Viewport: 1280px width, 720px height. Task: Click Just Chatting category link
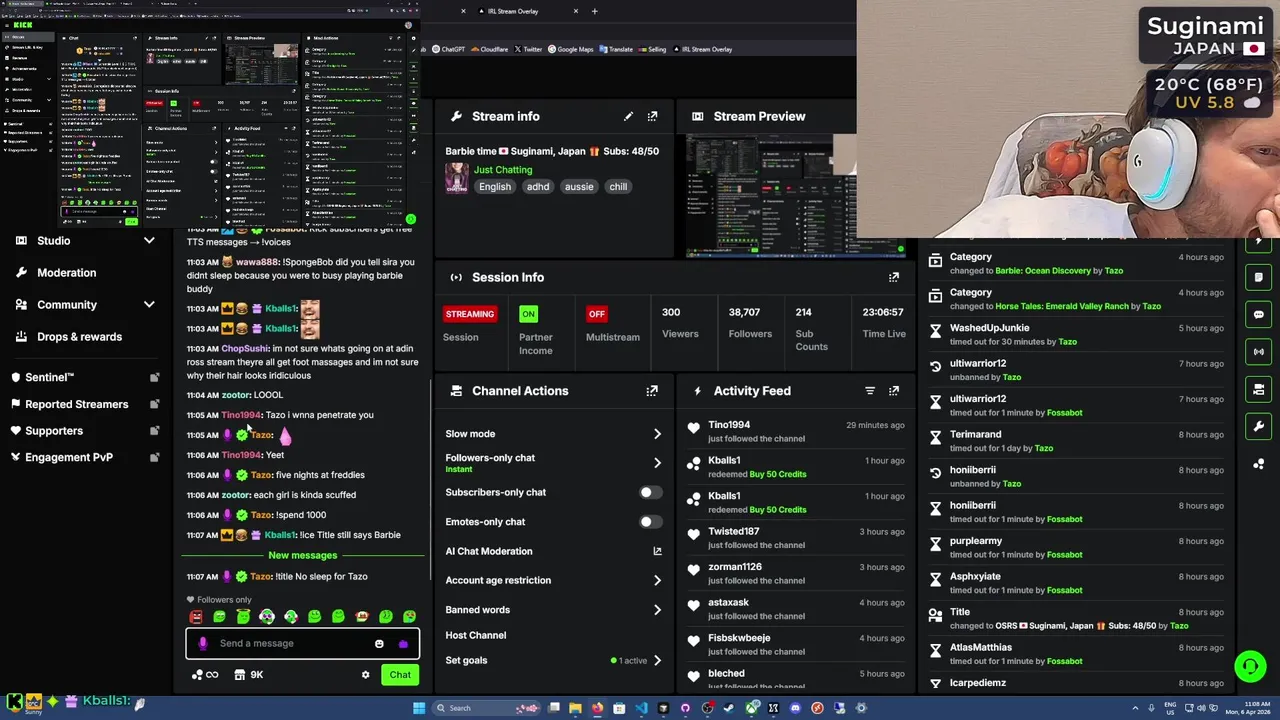pos(503,170)
